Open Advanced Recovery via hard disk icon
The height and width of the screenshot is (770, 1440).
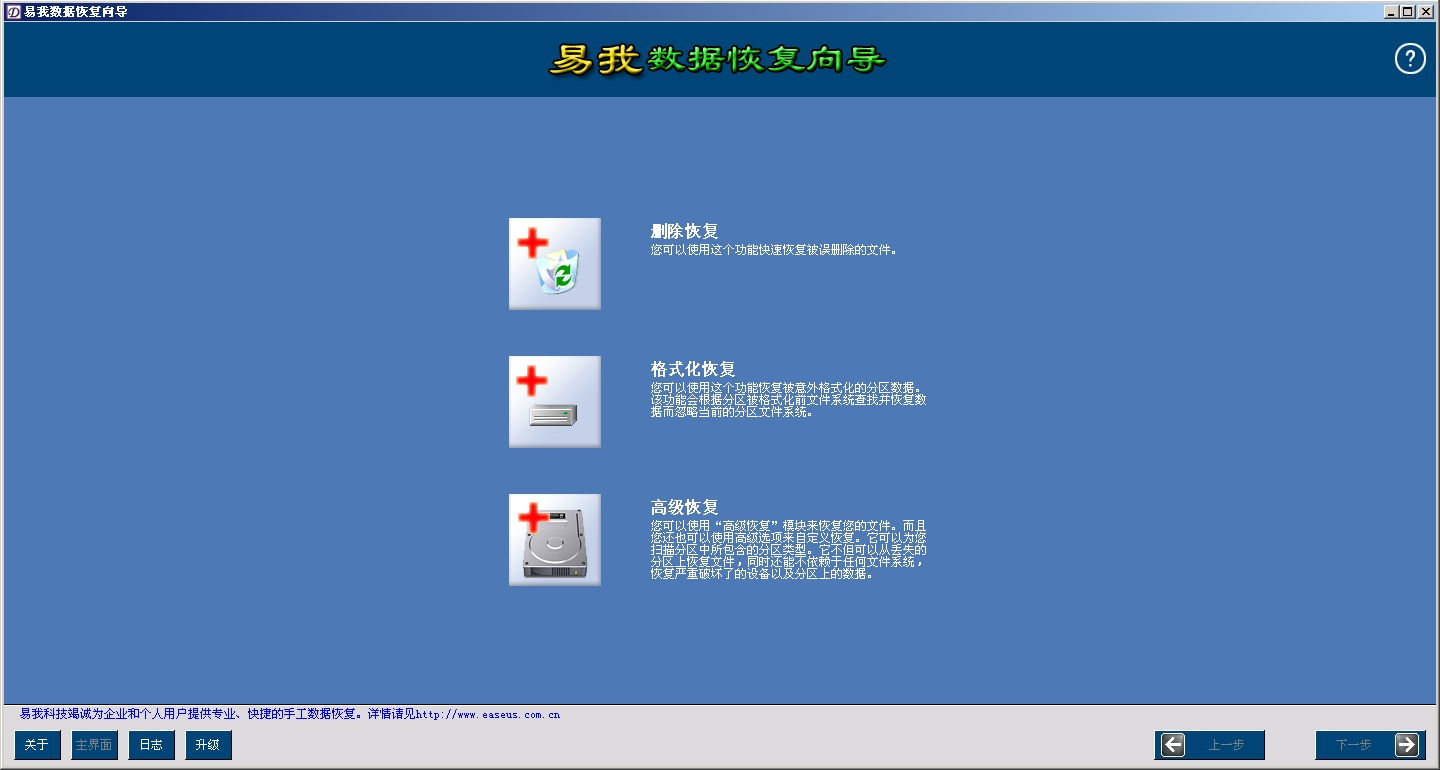(554, 540)
